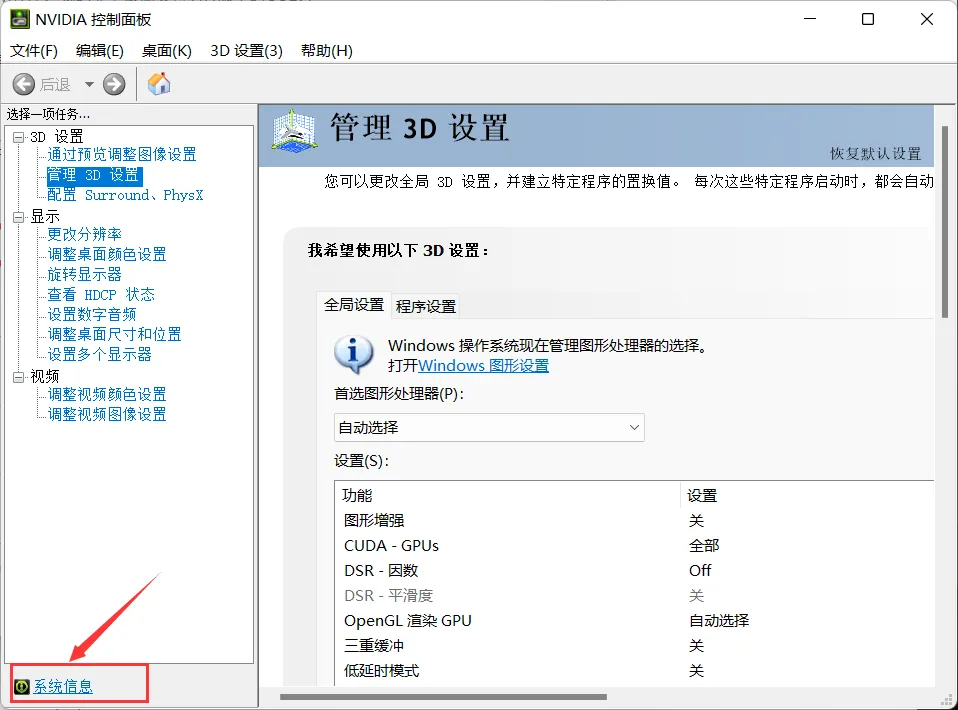Open 查看 HDCP 状态 task
Viewport: 958px width, 710px height.
pos(101,295)
